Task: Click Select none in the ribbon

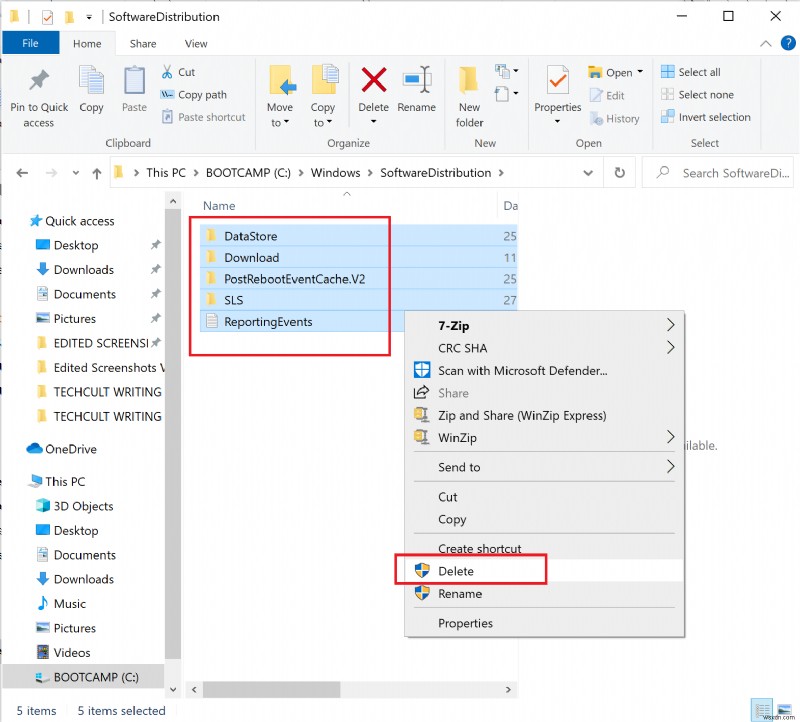Action: tap(700, 94)
